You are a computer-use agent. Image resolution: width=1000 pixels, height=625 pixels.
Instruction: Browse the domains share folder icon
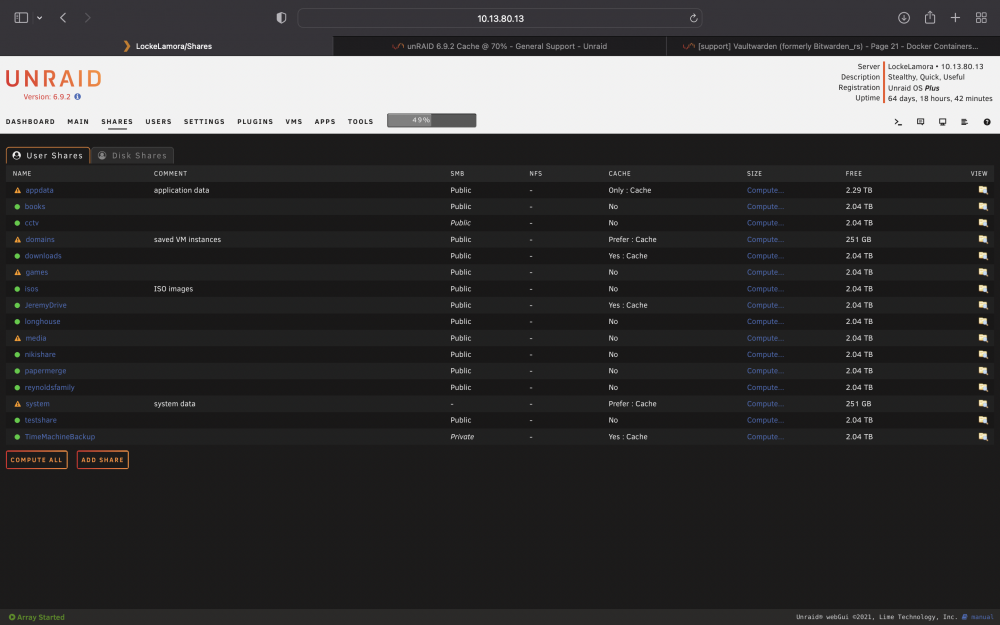tap(983, 240)
